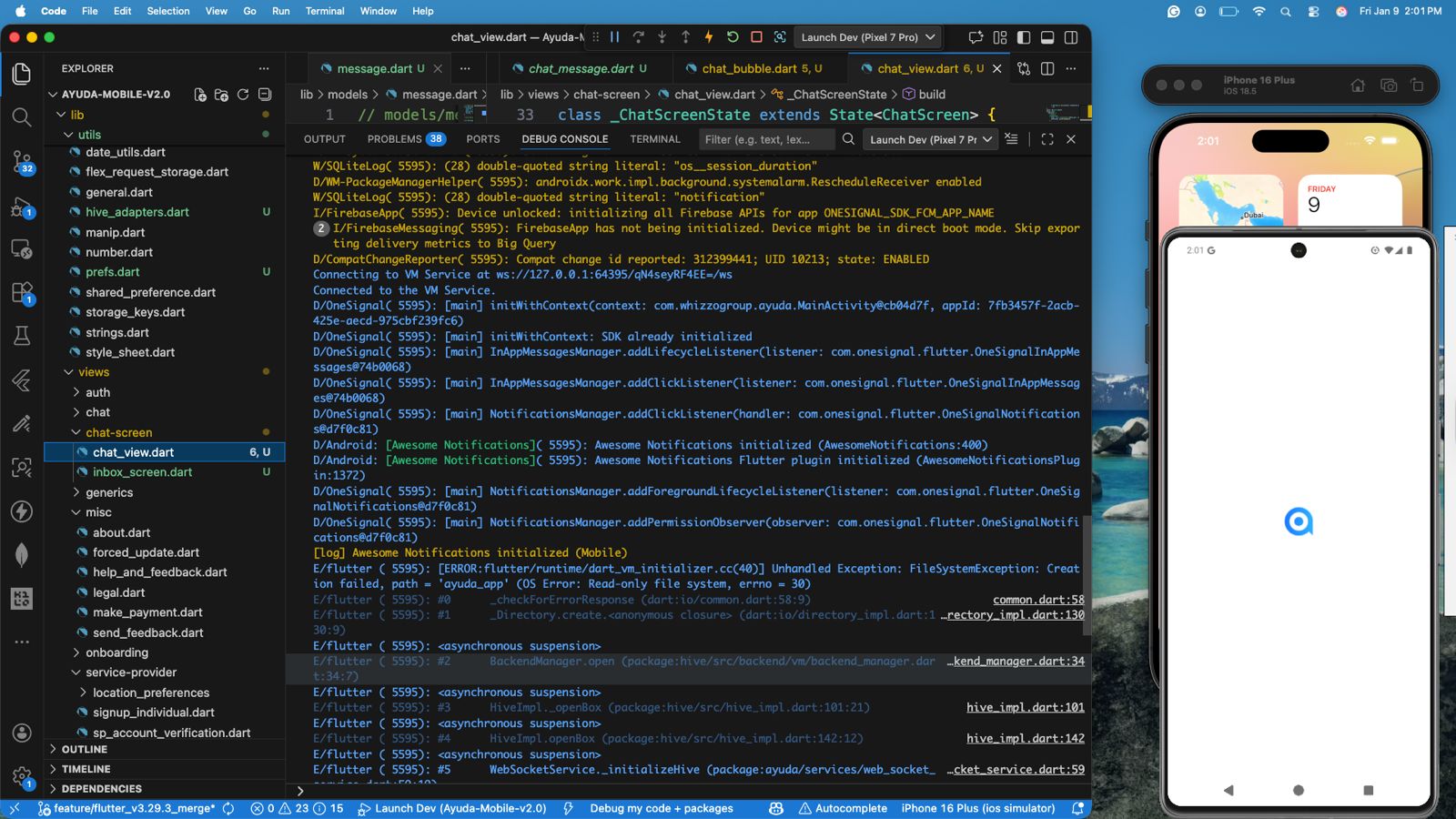Maximize the panel size toggle
The image size is (1456, 819).
(x=1047, y=139)
